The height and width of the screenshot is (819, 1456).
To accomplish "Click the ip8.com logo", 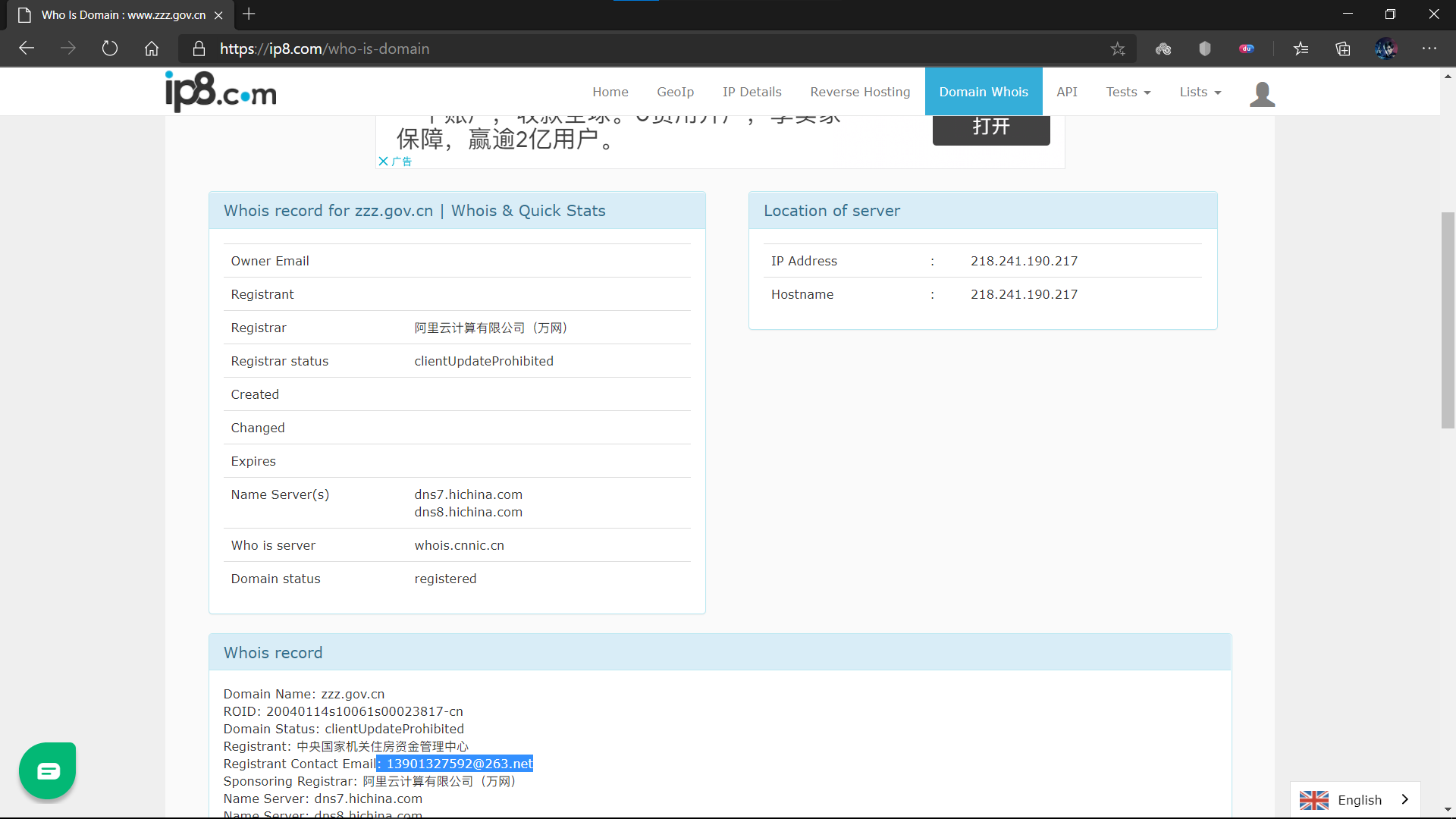I will point(221,92).
